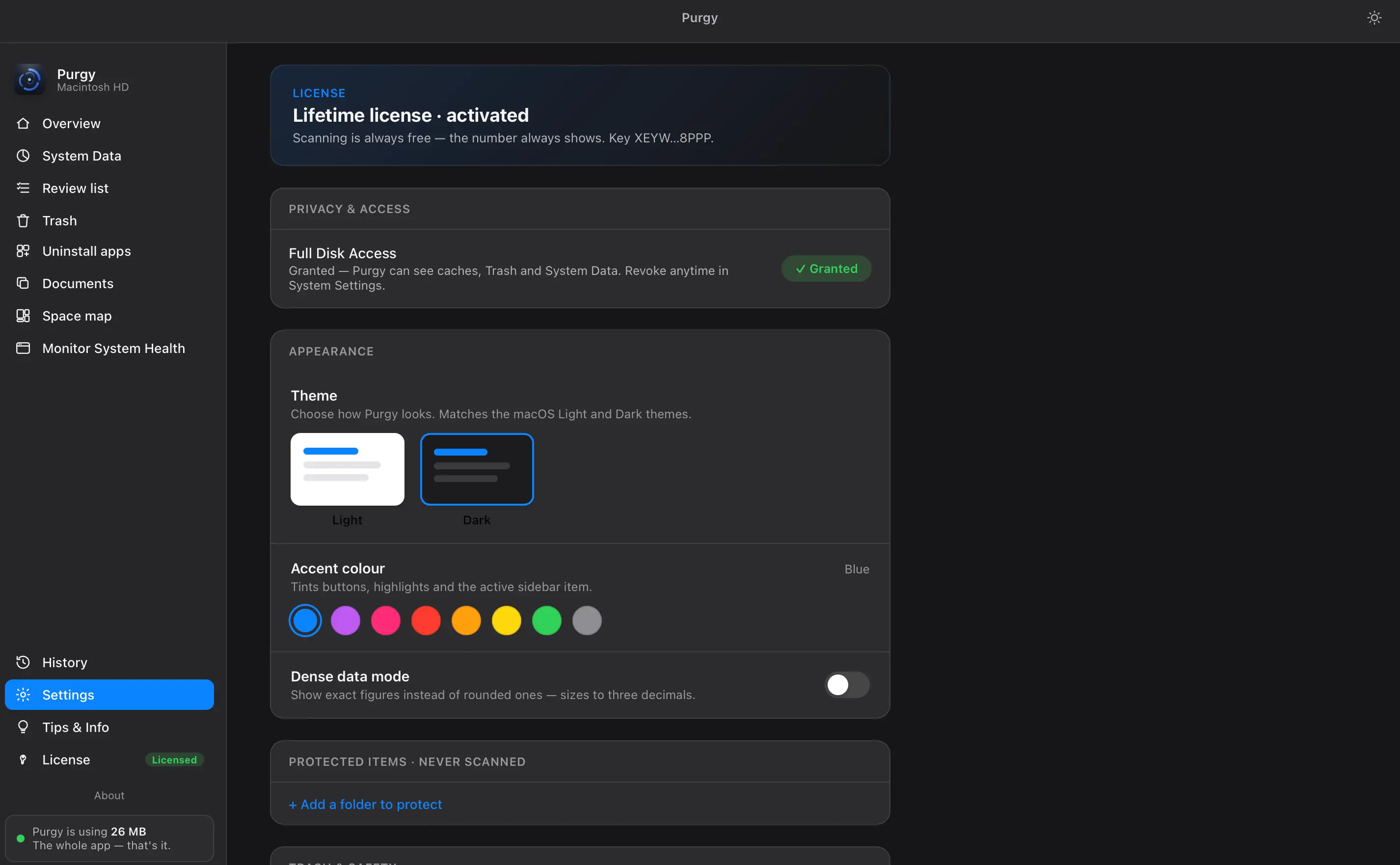Click the Granted status badge
Viewport: 1400px width, 865px height.
coord(826,269)
